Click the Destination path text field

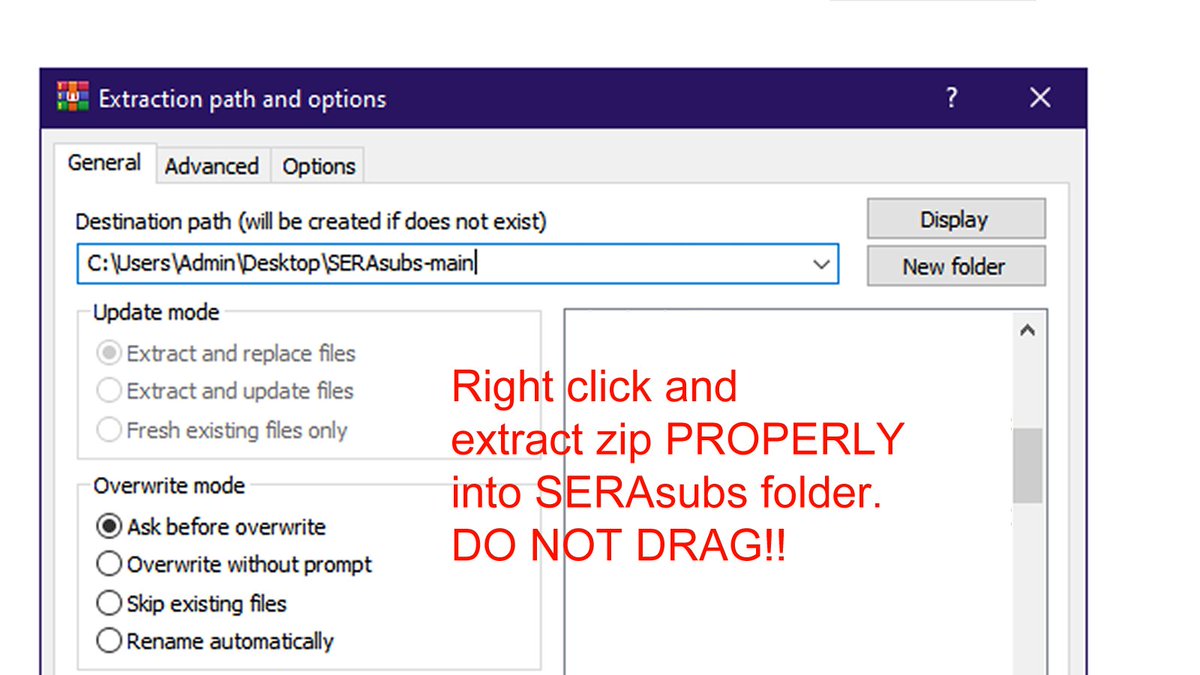click(457, 264)
